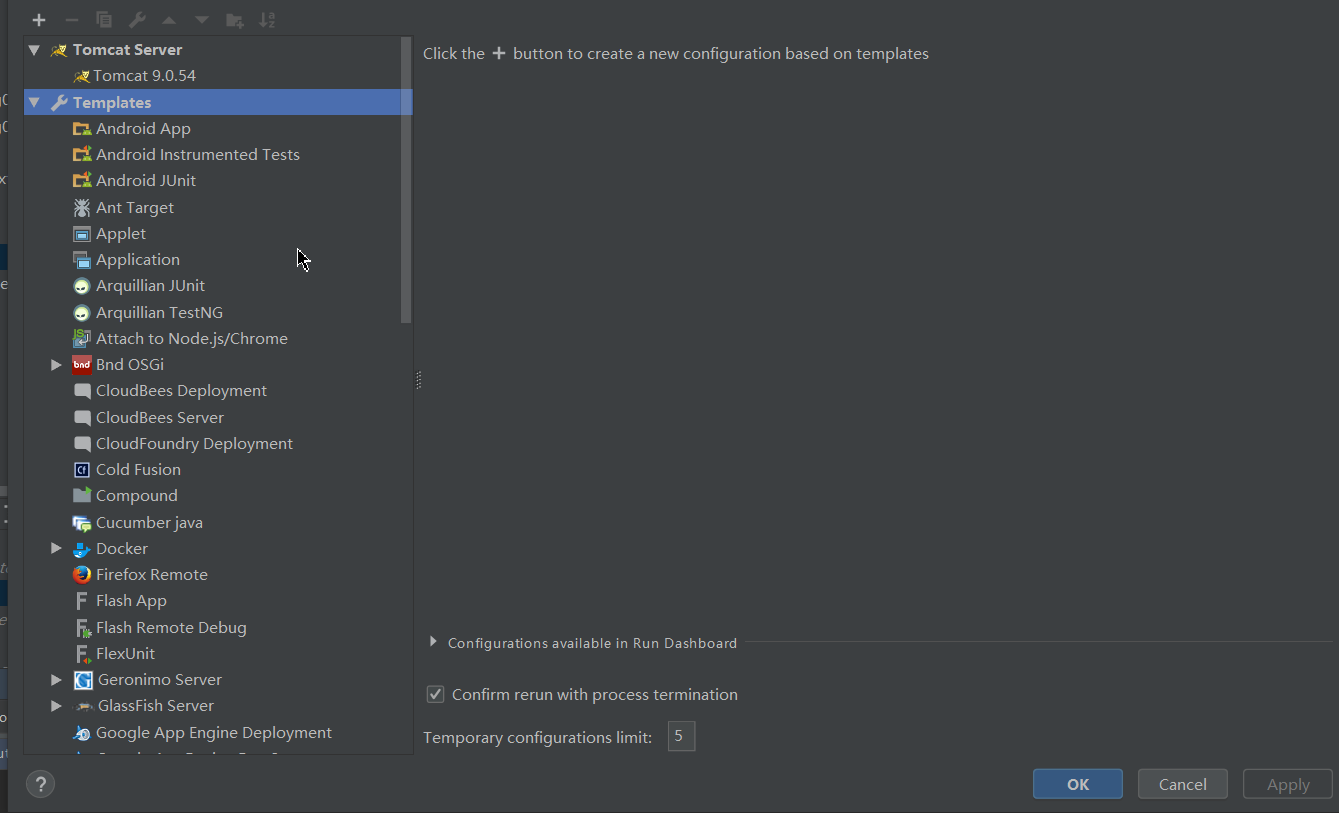Select the FlexUnit template row
The height and width of the screenshot is (813, 1339).
pyautogui.click(x=218, y=653)
